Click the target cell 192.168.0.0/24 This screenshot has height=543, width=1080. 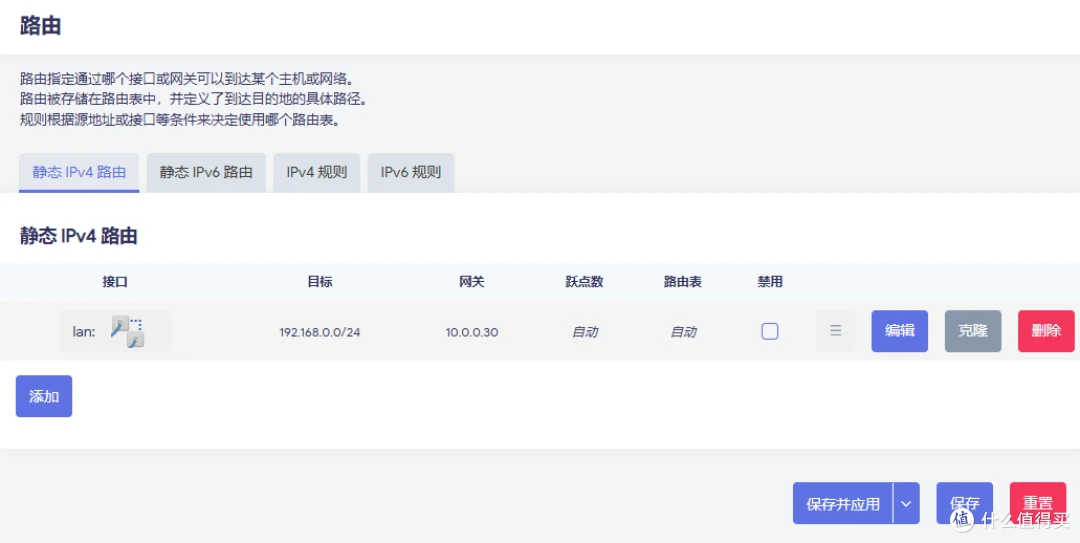(320, 332)
